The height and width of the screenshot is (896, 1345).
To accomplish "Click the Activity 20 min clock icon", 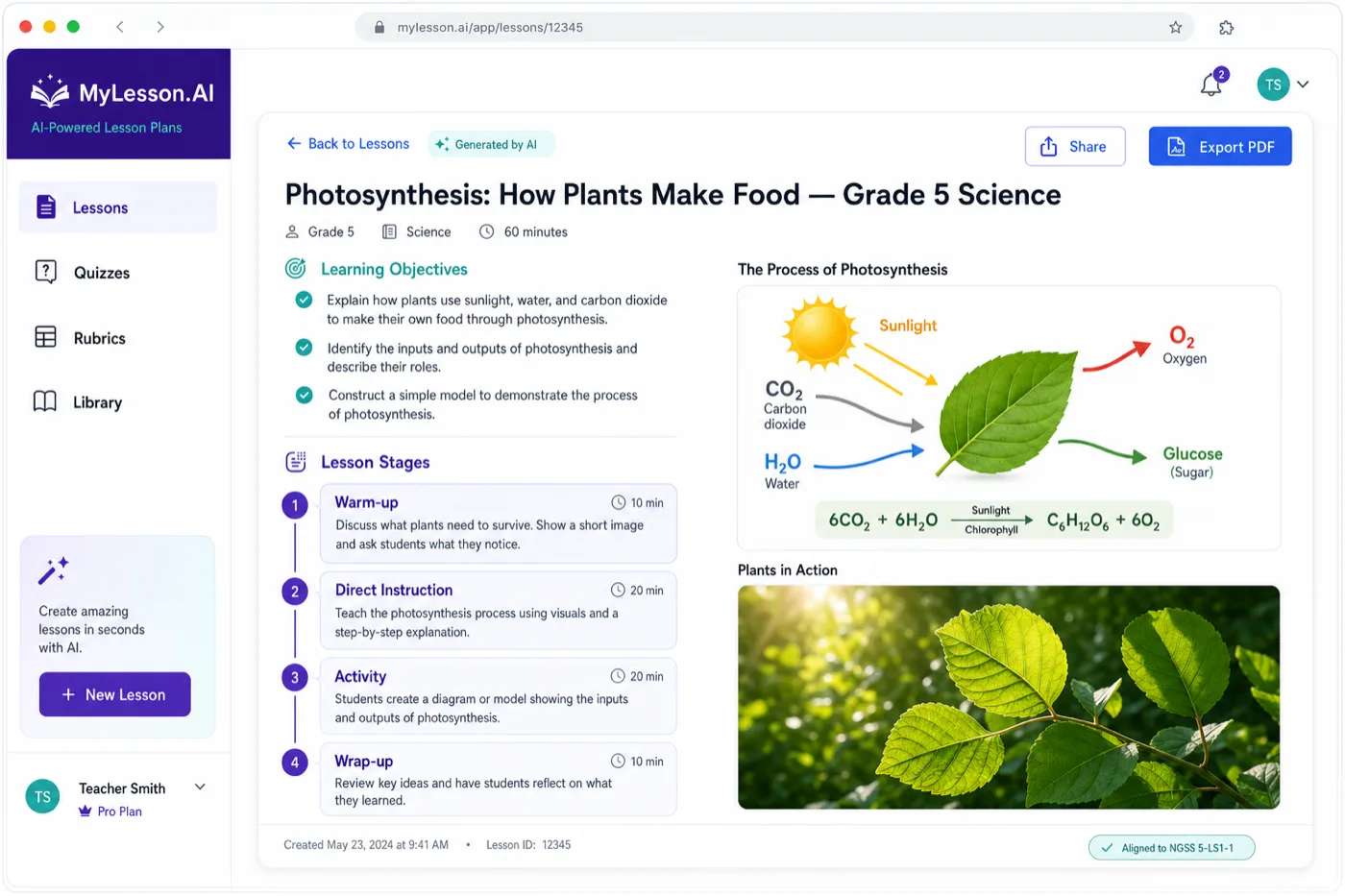I will click(618, 676).
